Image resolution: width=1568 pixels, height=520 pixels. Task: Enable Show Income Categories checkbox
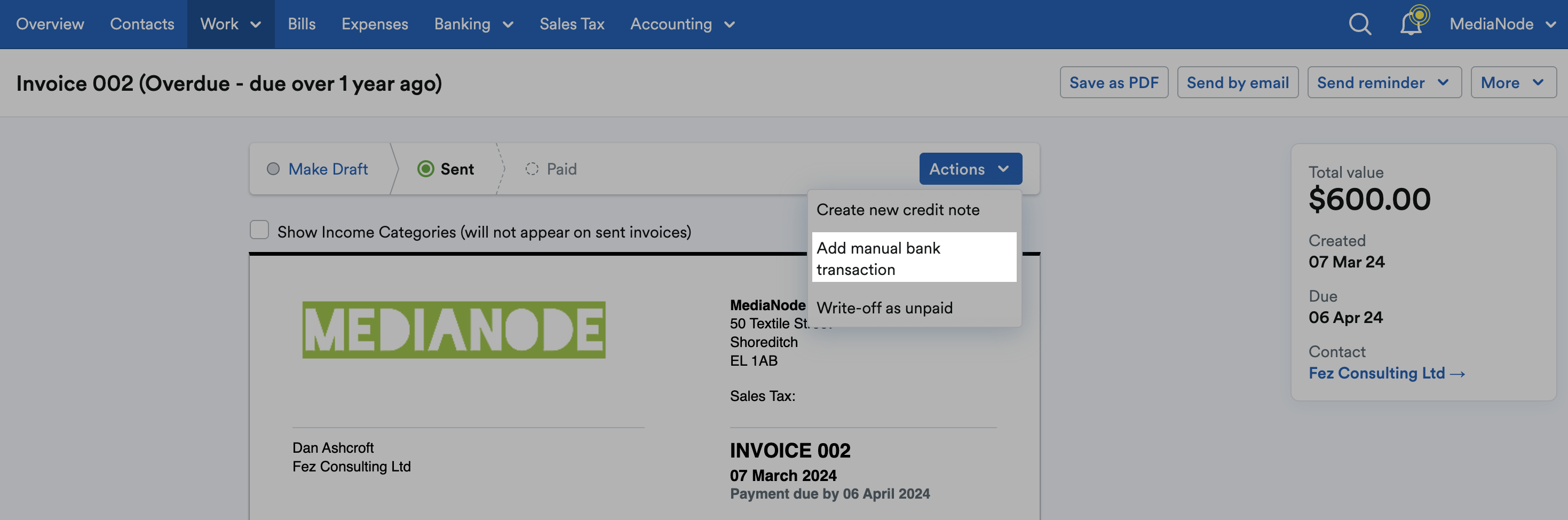(259, 230)
